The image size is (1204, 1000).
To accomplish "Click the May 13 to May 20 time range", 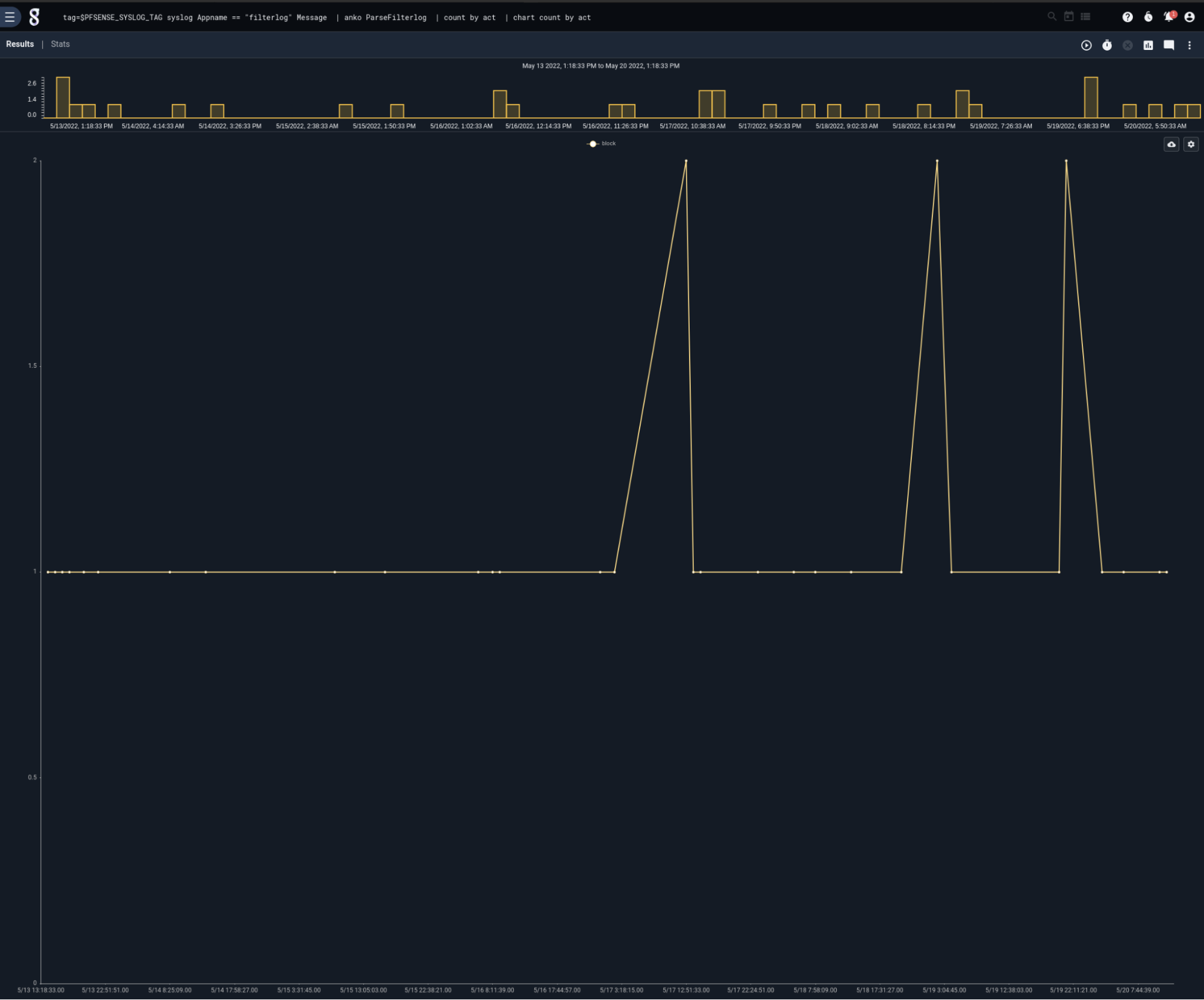I will 600,66.
